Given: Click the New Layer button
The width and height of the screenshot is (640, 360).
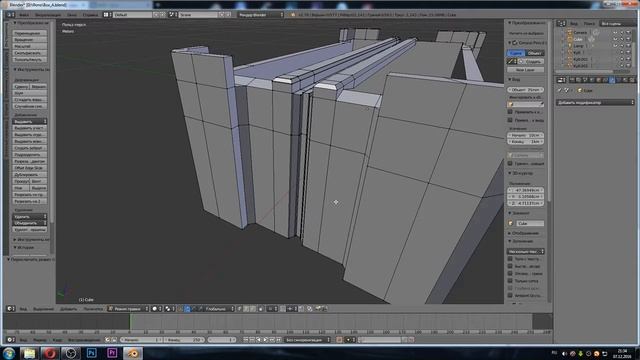Looking at the screenshot, I should pyautogui.click(x=525, y=70).
